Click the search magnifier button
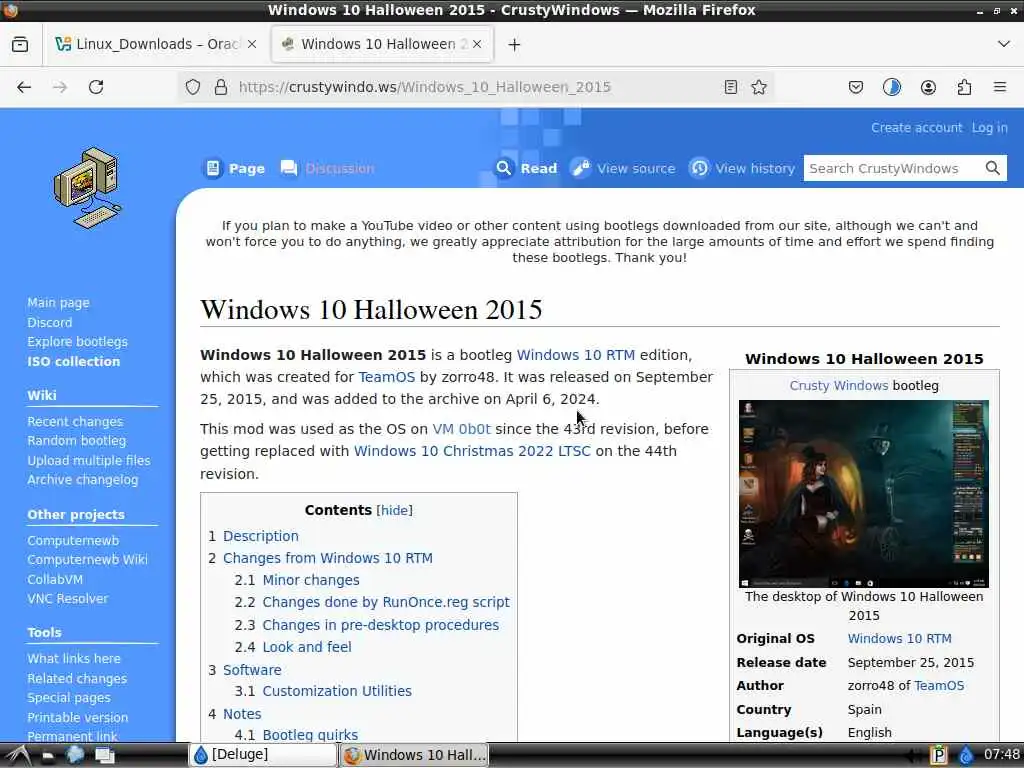Screen dimensions: 1024x768 point(993,168)
